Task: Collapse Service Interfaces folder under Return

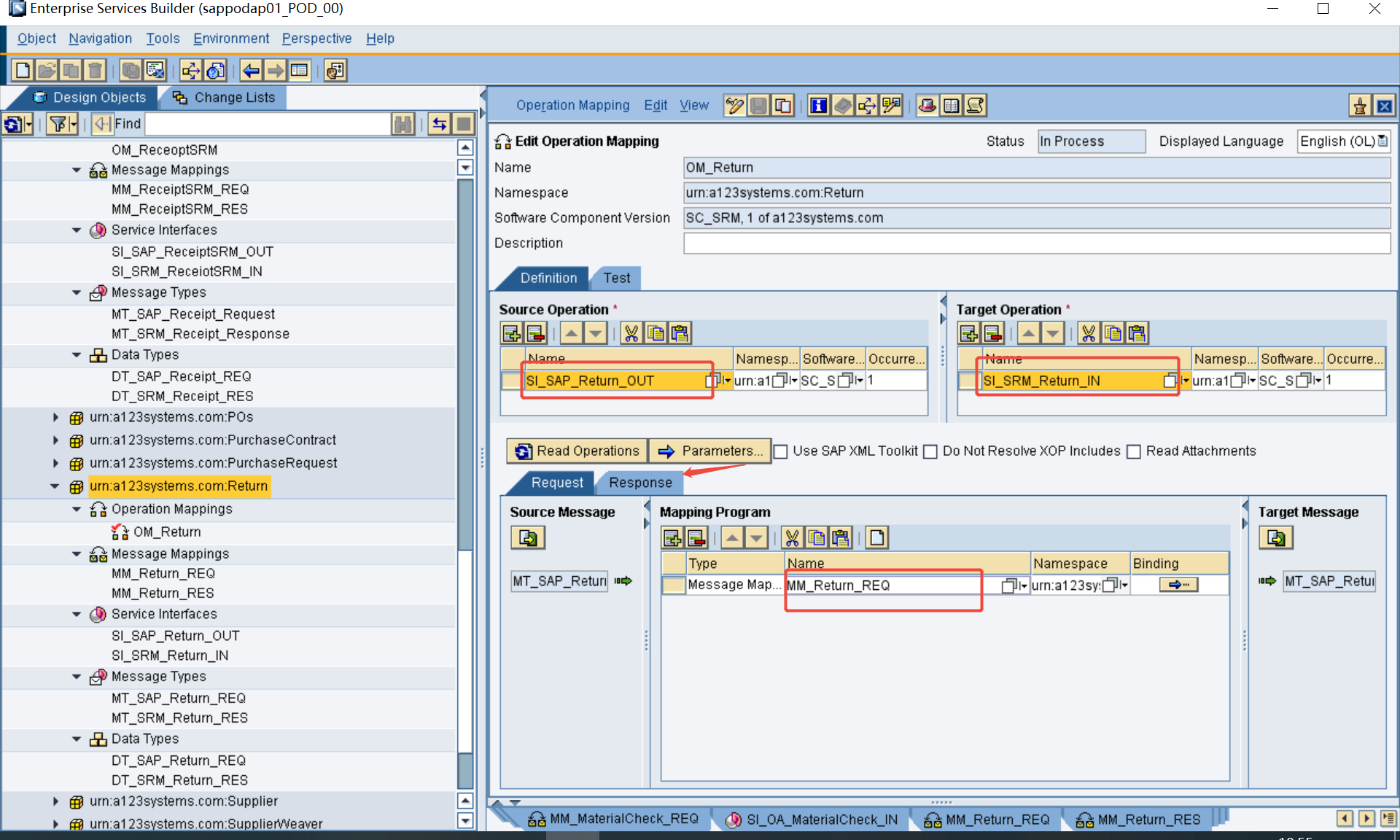Action: pyautogui.click(x=77, y=614)
